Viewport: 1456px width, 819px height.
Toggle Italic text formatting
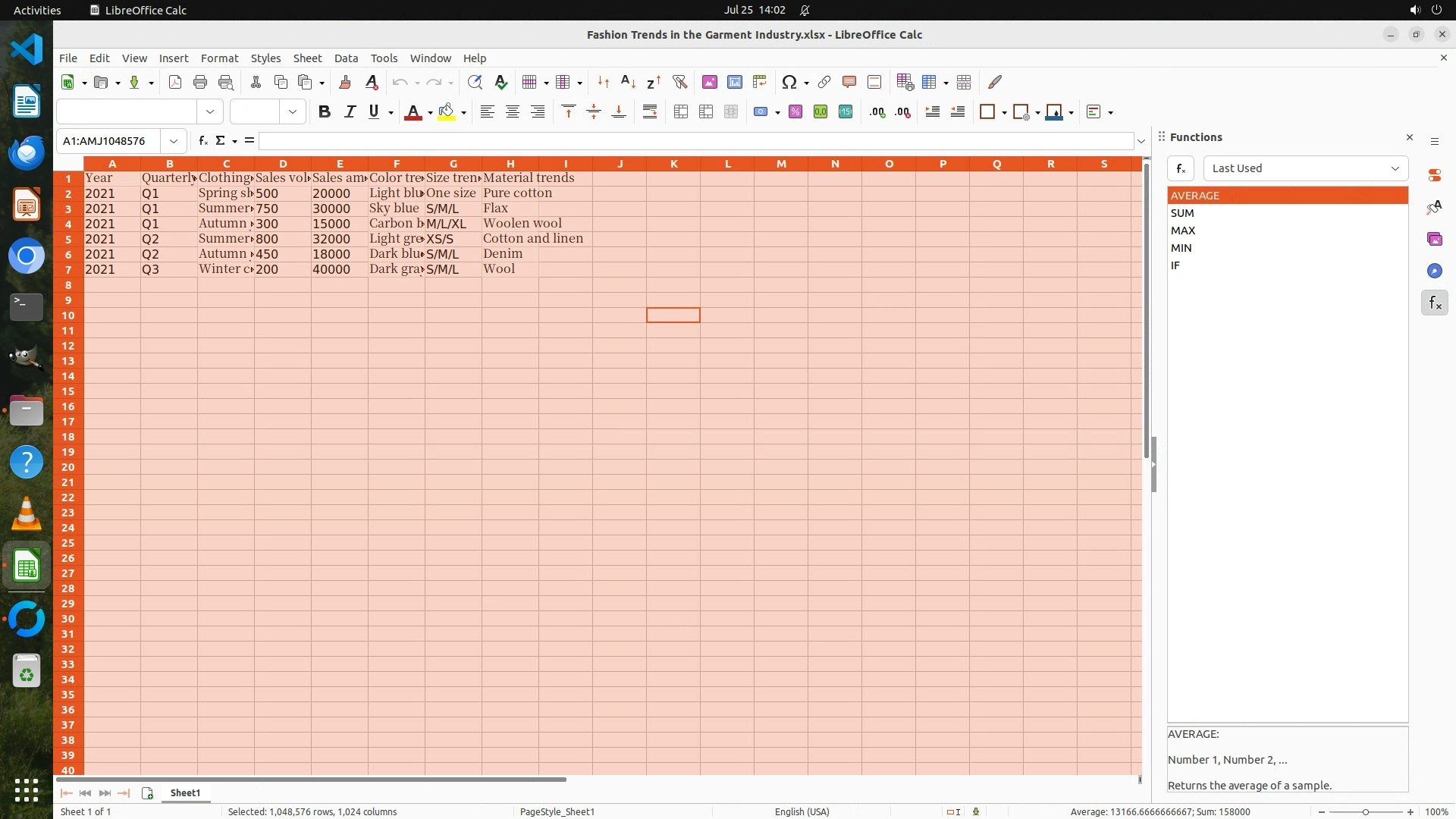(x=350, y=112)
